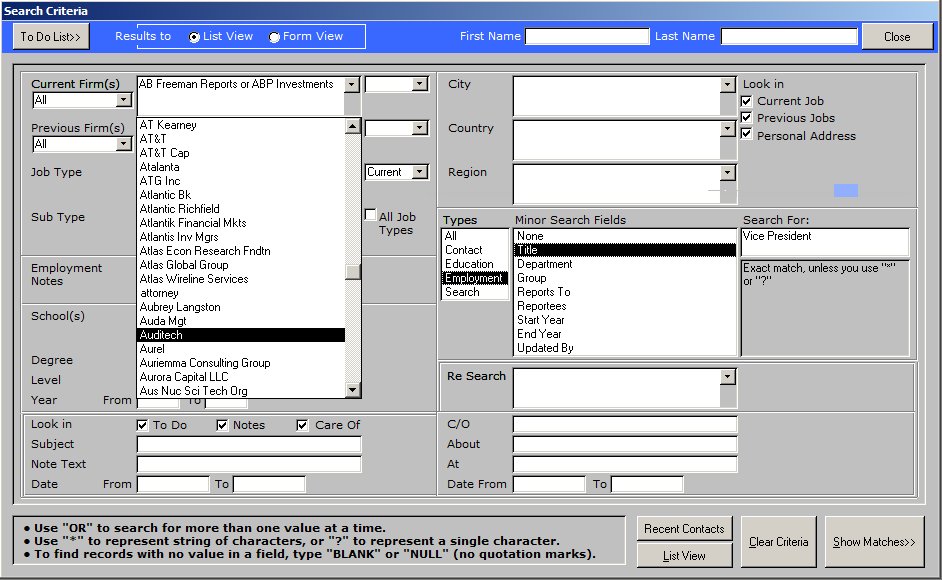
Task: Toggle the Current Job checkbox
Action: (x=746, y=101)
